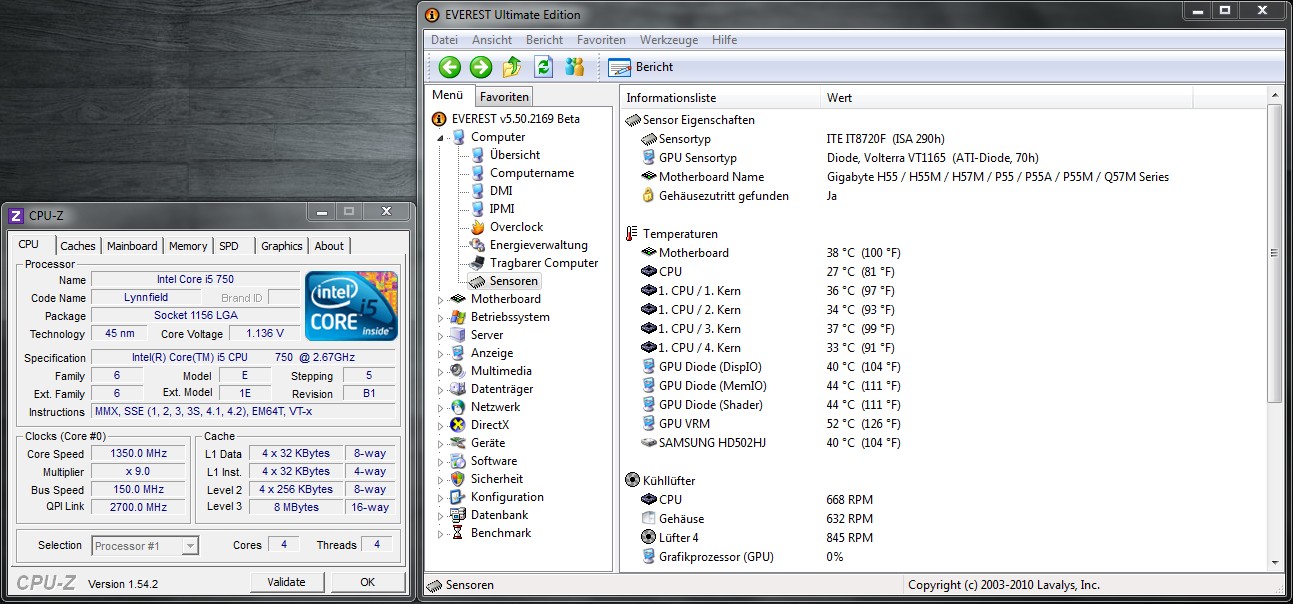The height and width of the screenshot is (604, 1293).
Task: Click the Kühllüfter fan section icon
Action: (632, 481)
